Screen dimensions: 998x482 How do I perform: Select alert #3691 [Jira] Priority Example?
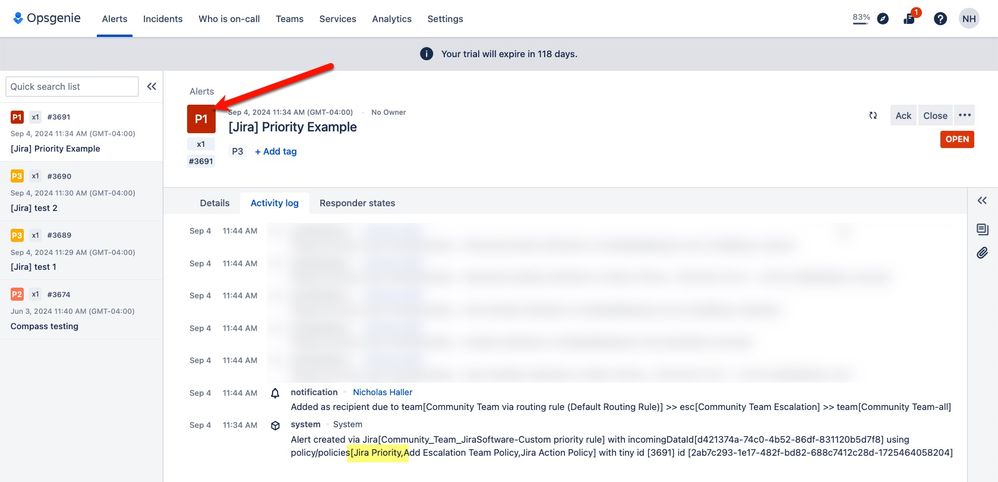[x=81, y=132]
